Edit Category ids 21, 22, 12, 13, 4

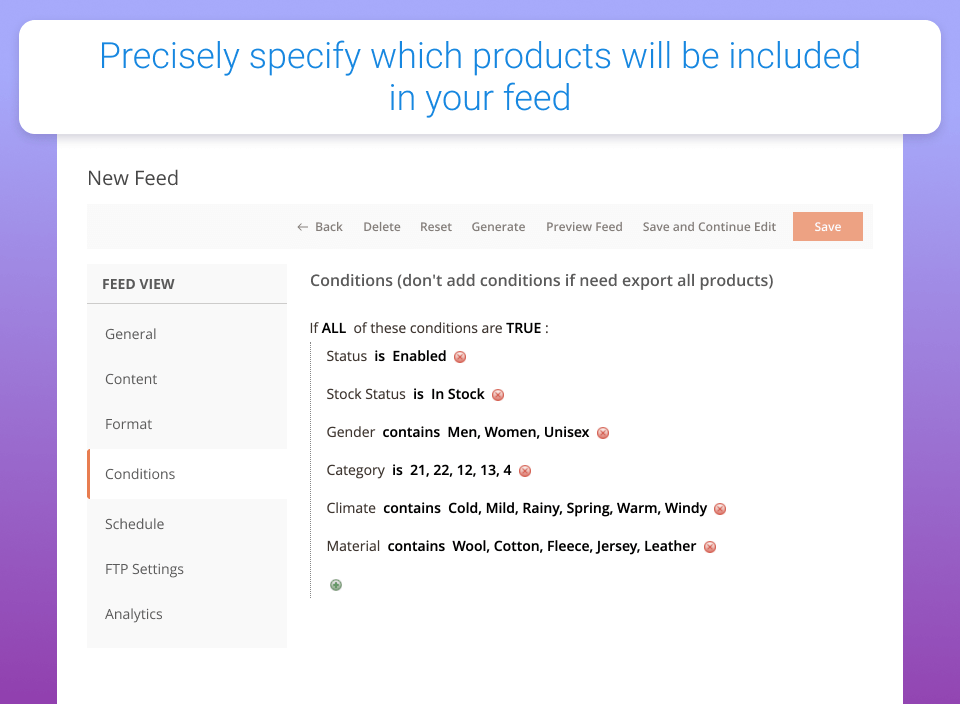coord(460,470)
